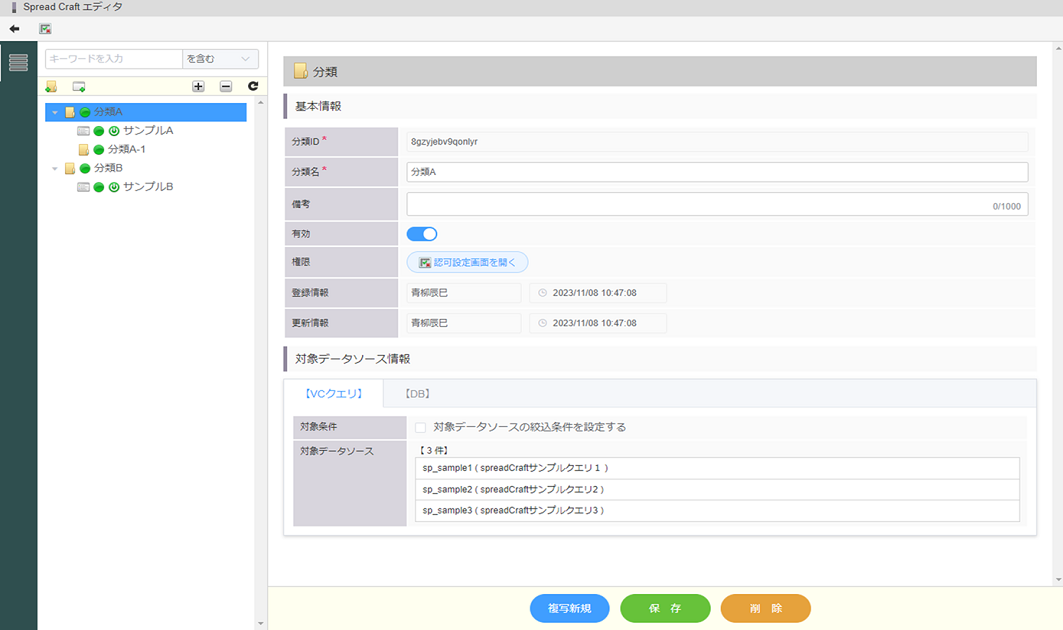
Task: Check 対象データソースの絞込条件を設定する checkbox
Action: tap(420, 427)
